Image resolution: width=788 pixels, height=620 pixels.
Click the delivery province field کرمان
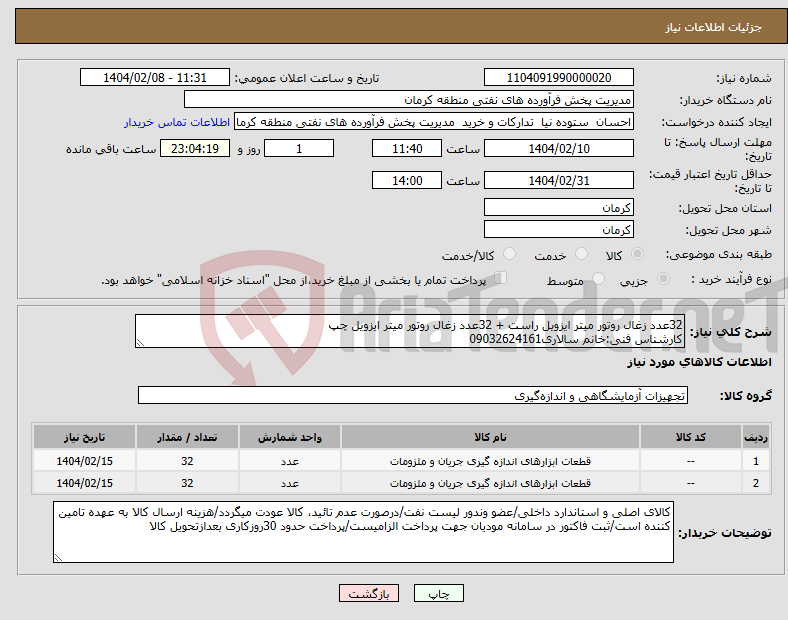(558, 207)
